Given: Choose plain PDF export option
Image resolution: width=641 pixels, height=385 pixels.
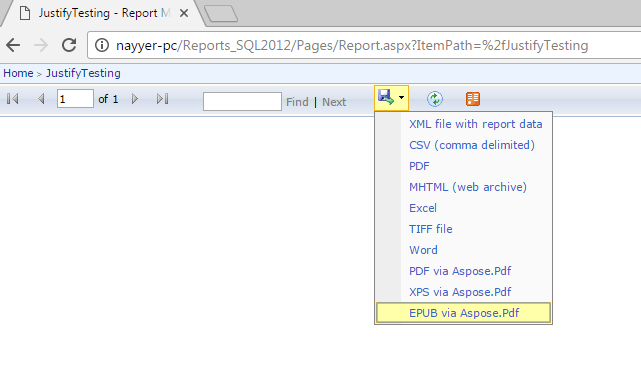Looking at the screenshot, I should pos(419,166).
